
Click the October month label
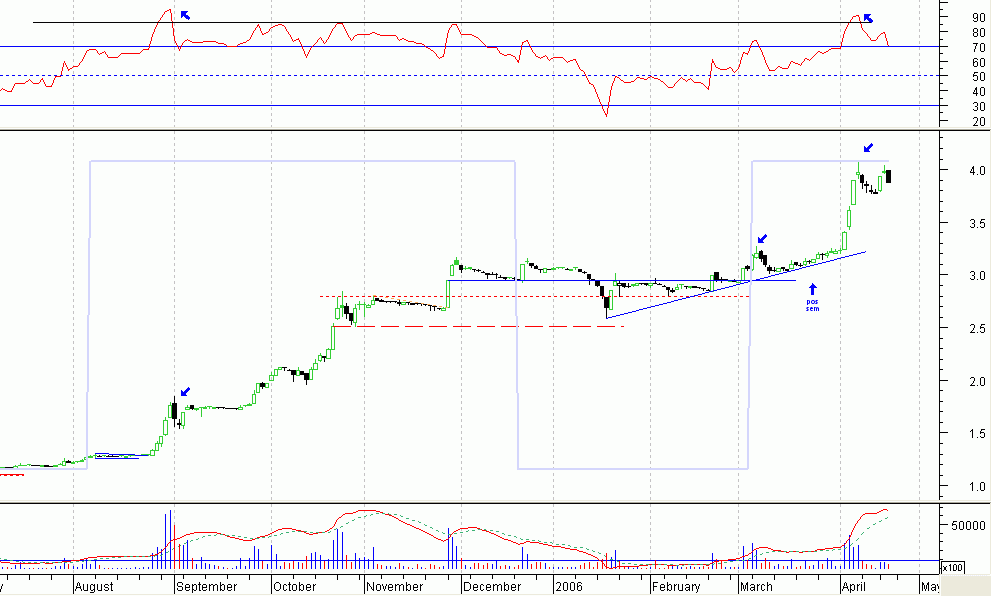(x=294, y=587)
